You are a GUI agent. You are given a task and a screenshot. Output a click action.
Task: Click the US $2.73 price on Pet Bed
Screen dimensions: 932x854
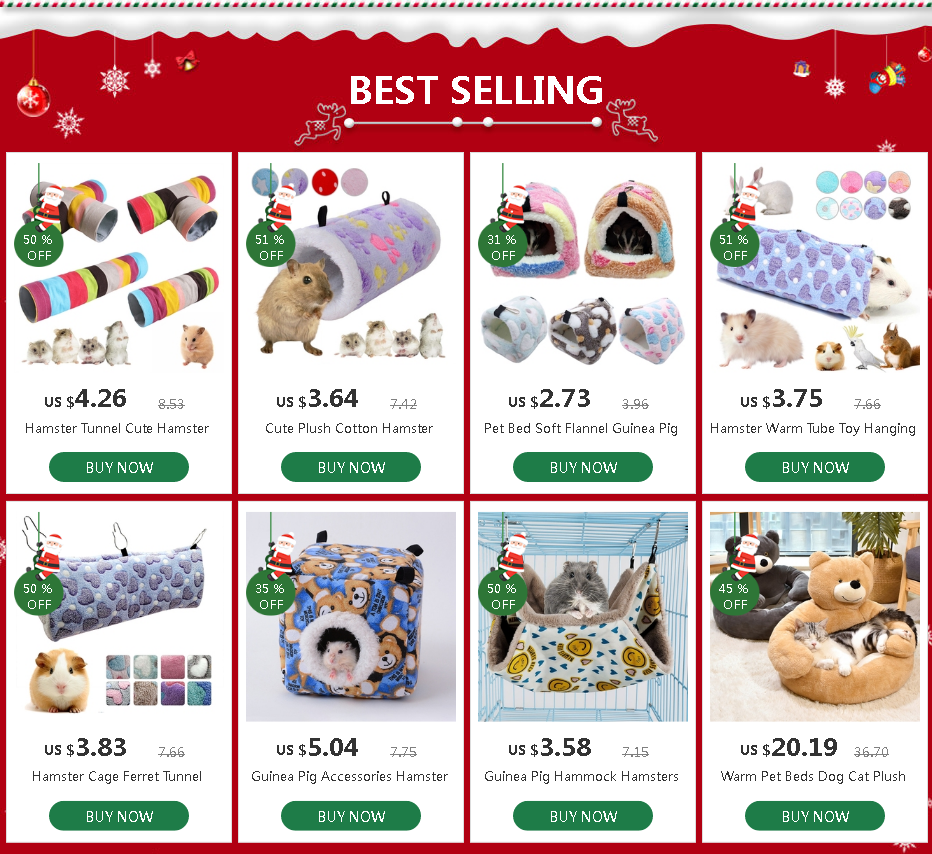point(549,399)
